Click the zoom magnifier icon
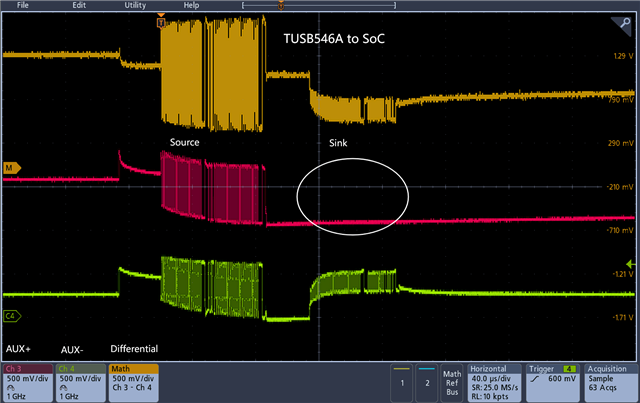 pos(624,24)
